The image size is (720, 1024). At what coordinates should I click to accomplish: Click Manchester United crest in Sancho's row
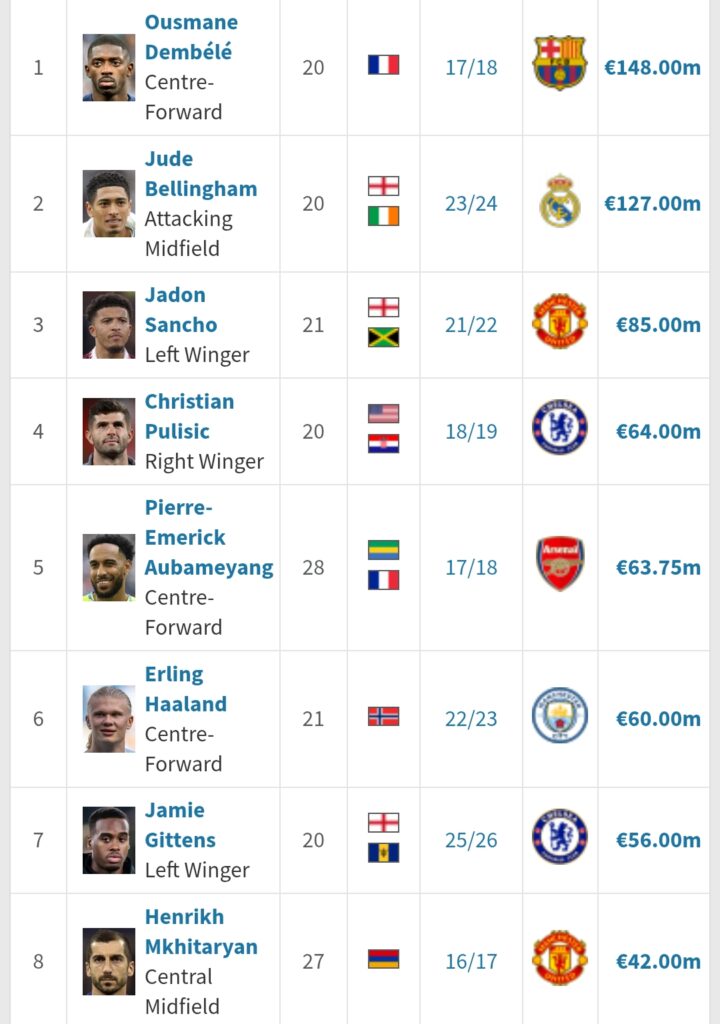coord(559,322)
